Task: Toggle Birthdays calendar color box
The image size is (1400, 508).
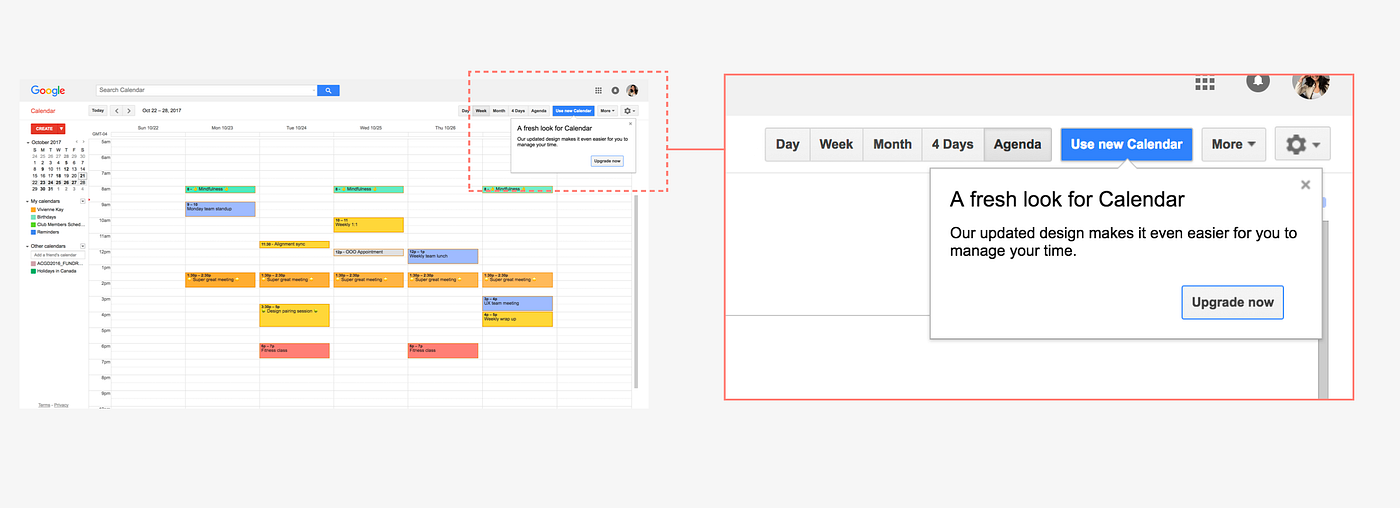Action: (x=33, y=217)
